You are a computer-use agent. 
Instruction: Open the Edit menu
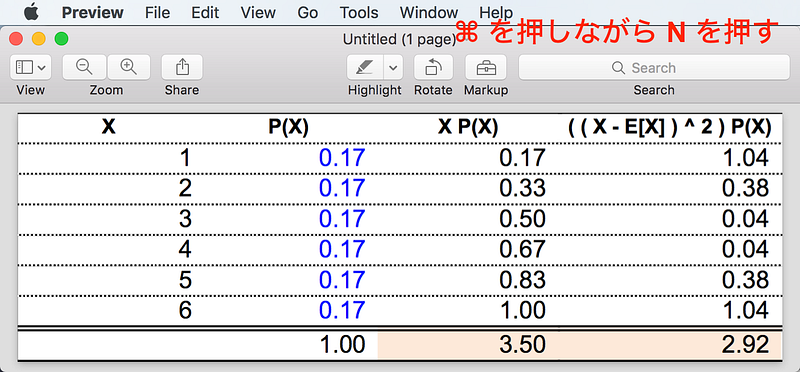tap(205, 12)
